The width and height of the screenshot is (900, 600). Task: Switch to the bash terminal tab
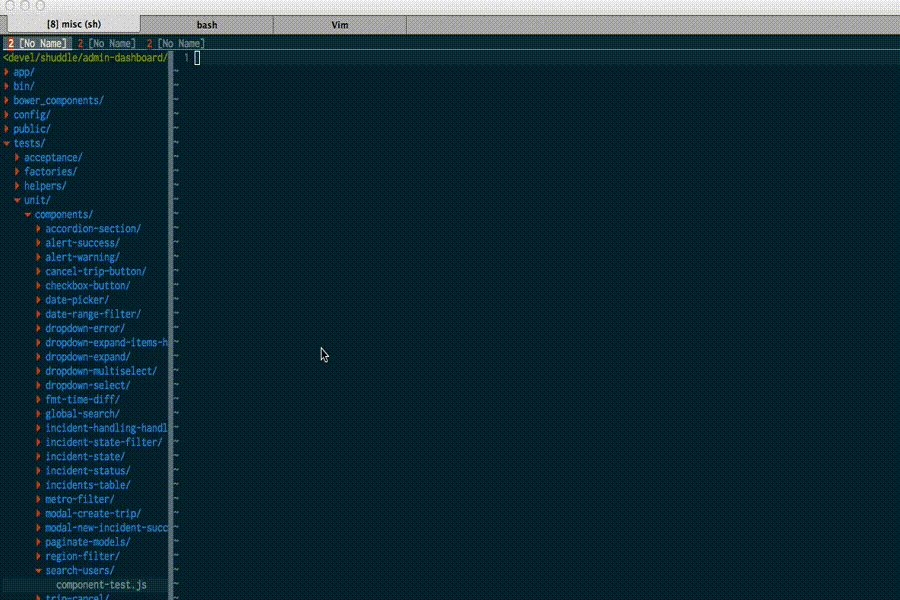tap(207, 25)
